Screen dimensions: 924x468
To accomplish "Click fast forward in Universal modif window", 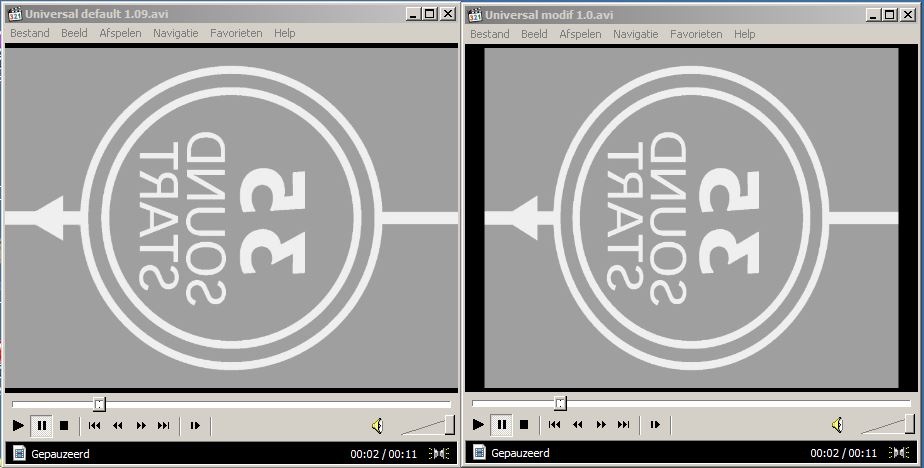I will coord(600,424).
